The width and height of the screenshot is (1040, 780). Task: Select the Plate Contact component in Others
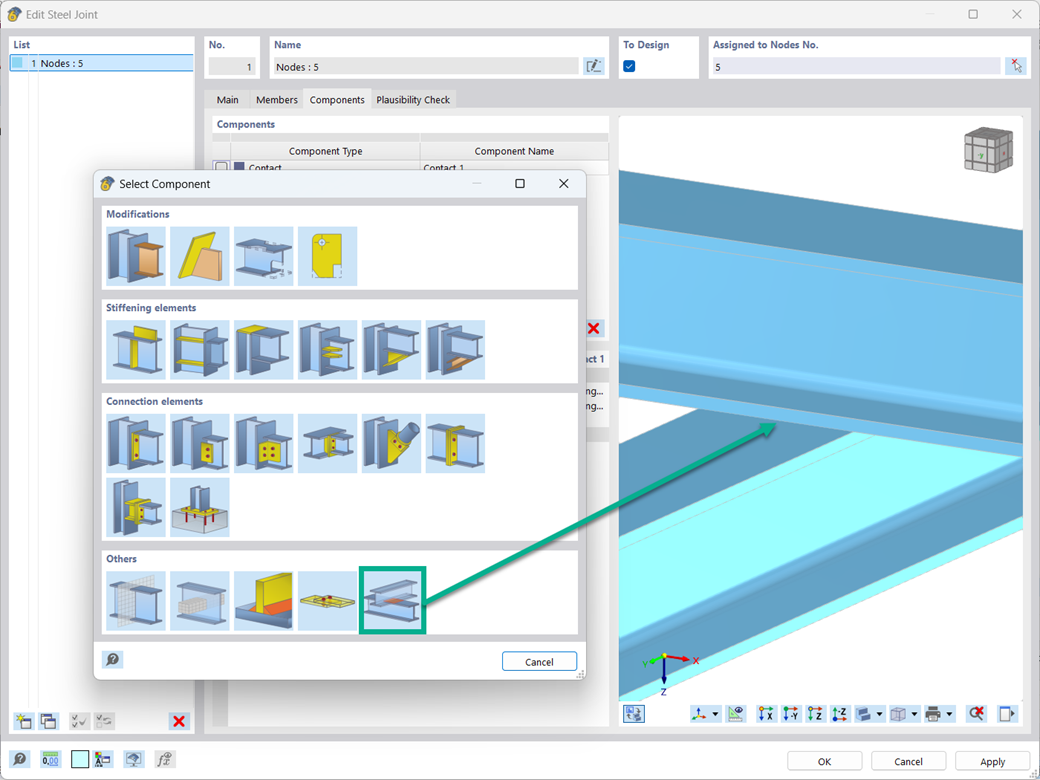click(x=392, y=600)
